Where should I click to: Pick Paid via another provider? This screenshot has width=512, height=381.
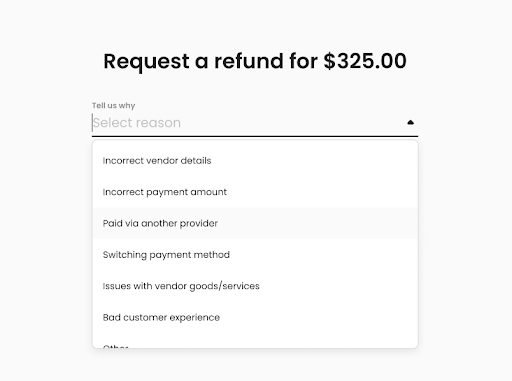click(255, 223)
